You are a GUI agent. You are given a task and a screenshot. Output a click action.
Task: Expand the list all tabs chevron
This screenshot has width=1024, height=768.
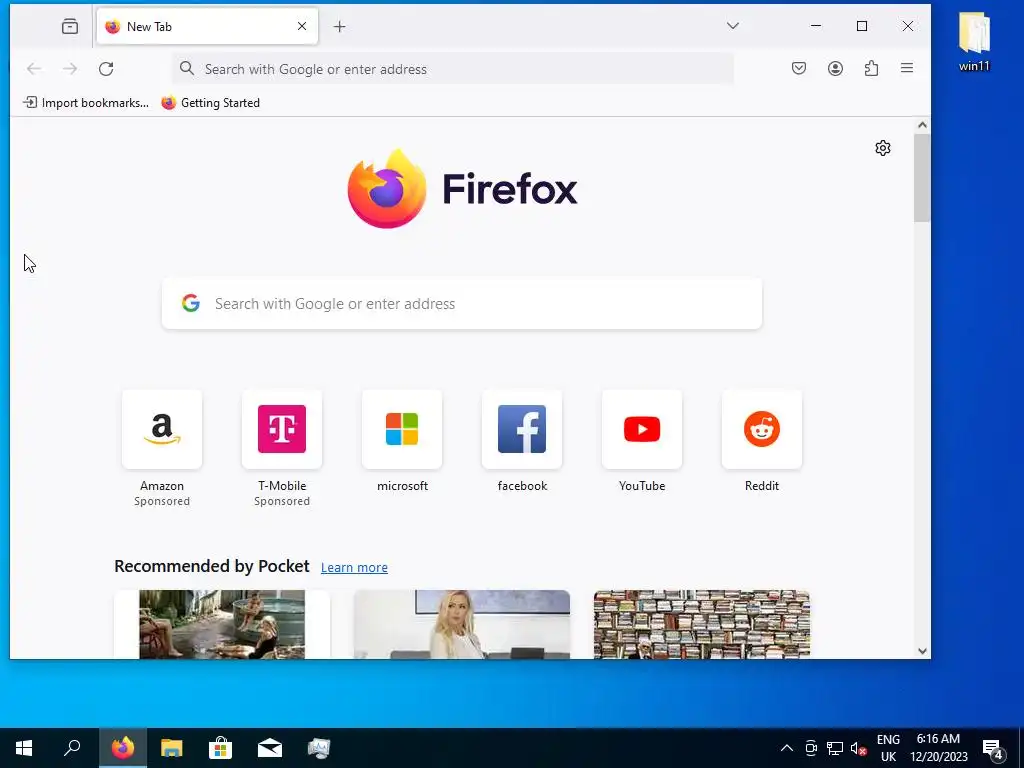click(x=733, y=26)
